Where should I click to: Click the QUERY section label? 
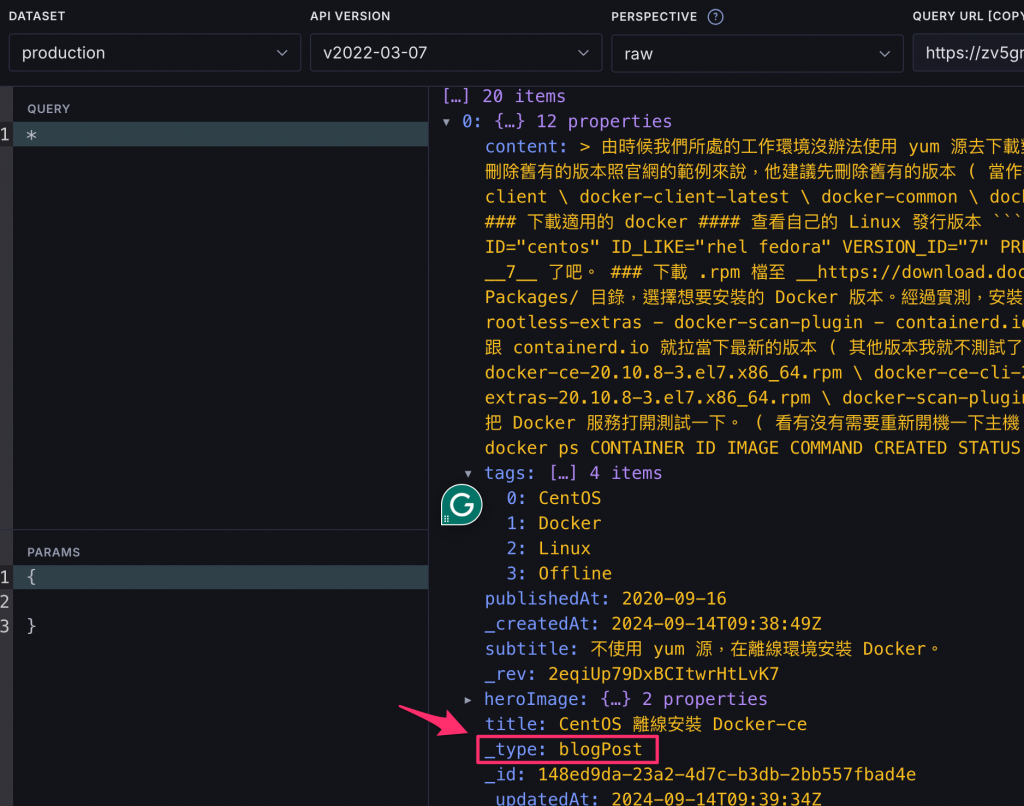click(48, 109)
